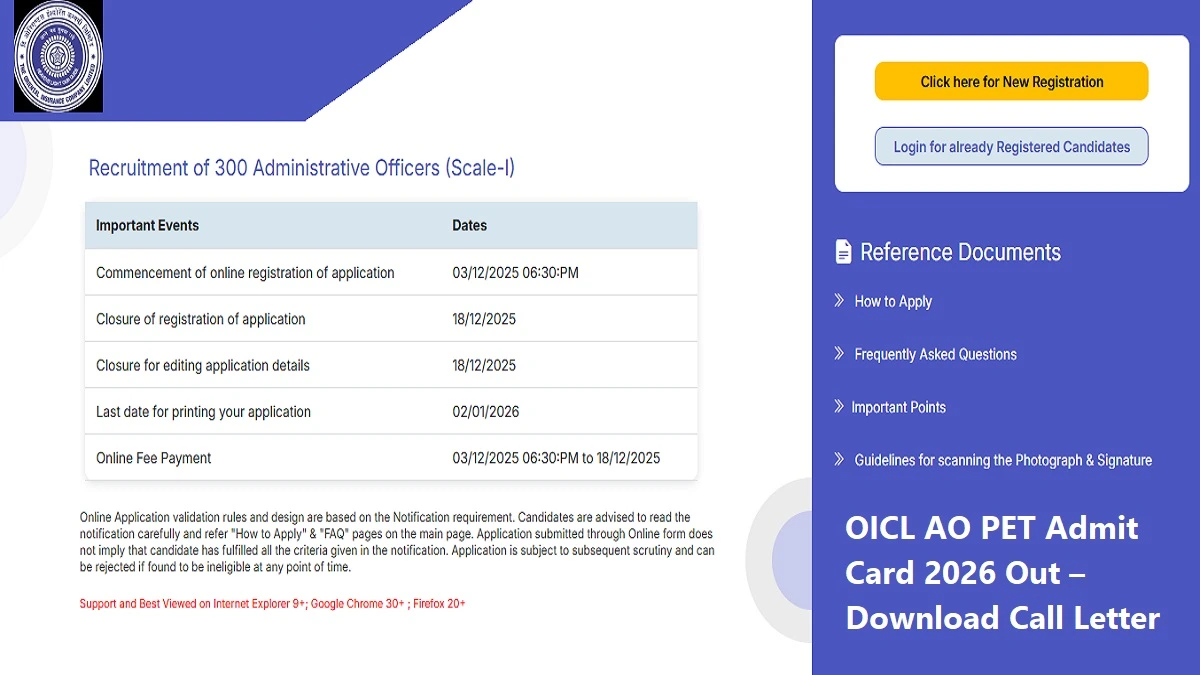Click here for New Registration
The image size is (1200, 675).
pyautogui.click(x=1010, y=81)
